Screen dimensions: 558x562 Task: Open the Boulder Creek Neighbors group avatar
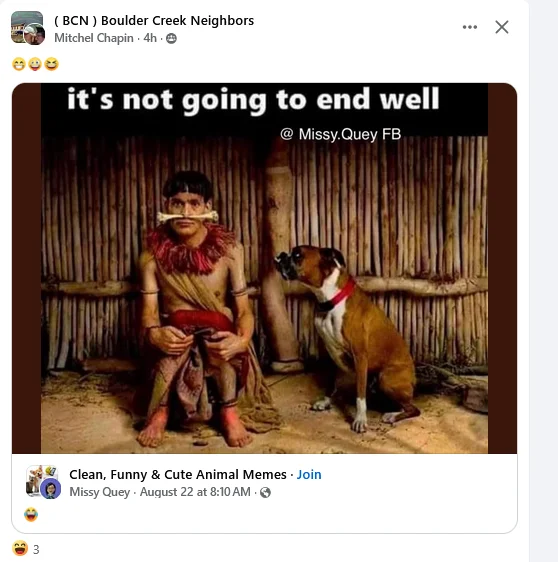[28, 28]
